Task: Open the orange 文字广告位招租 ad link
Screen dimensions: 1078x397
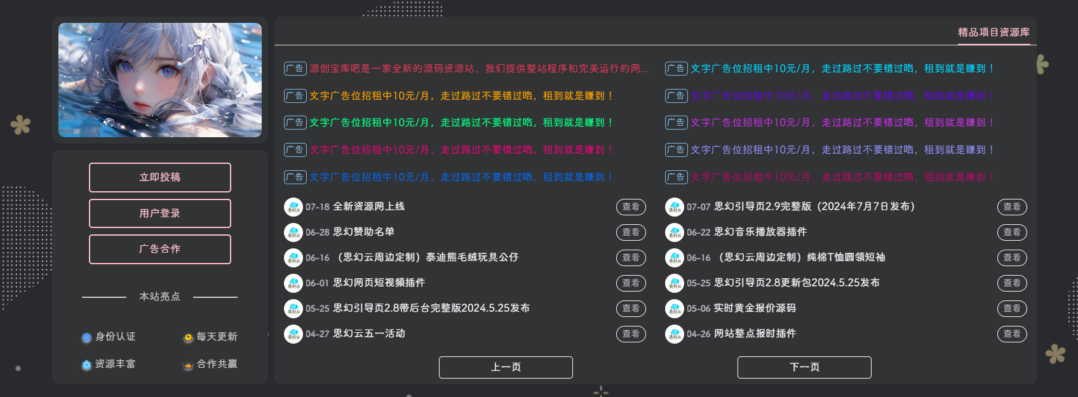Action: tap(461, 96)
